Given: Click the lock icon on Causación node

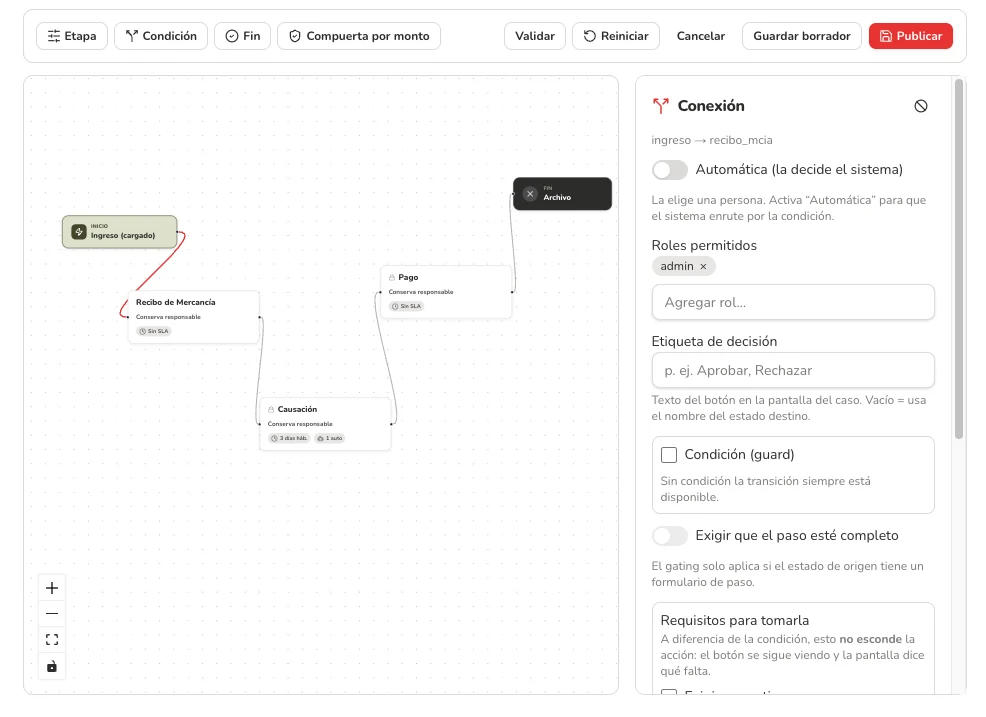Looking at the screenshot, I should (x=271, y=409).
